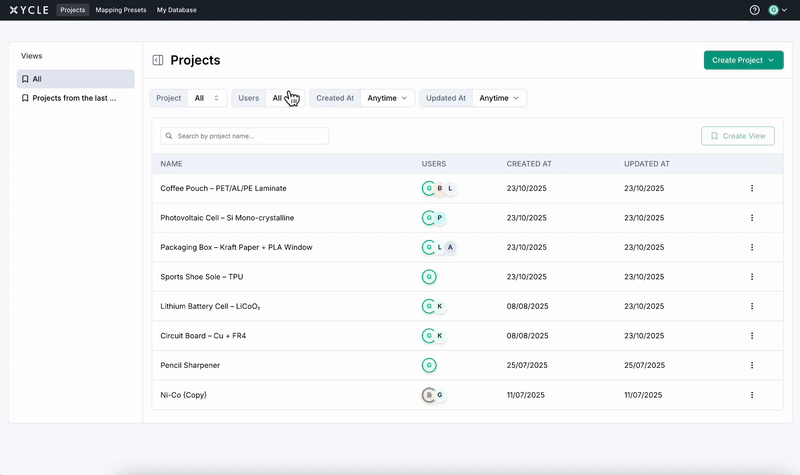Click the USERS column header

pos(434,164)
